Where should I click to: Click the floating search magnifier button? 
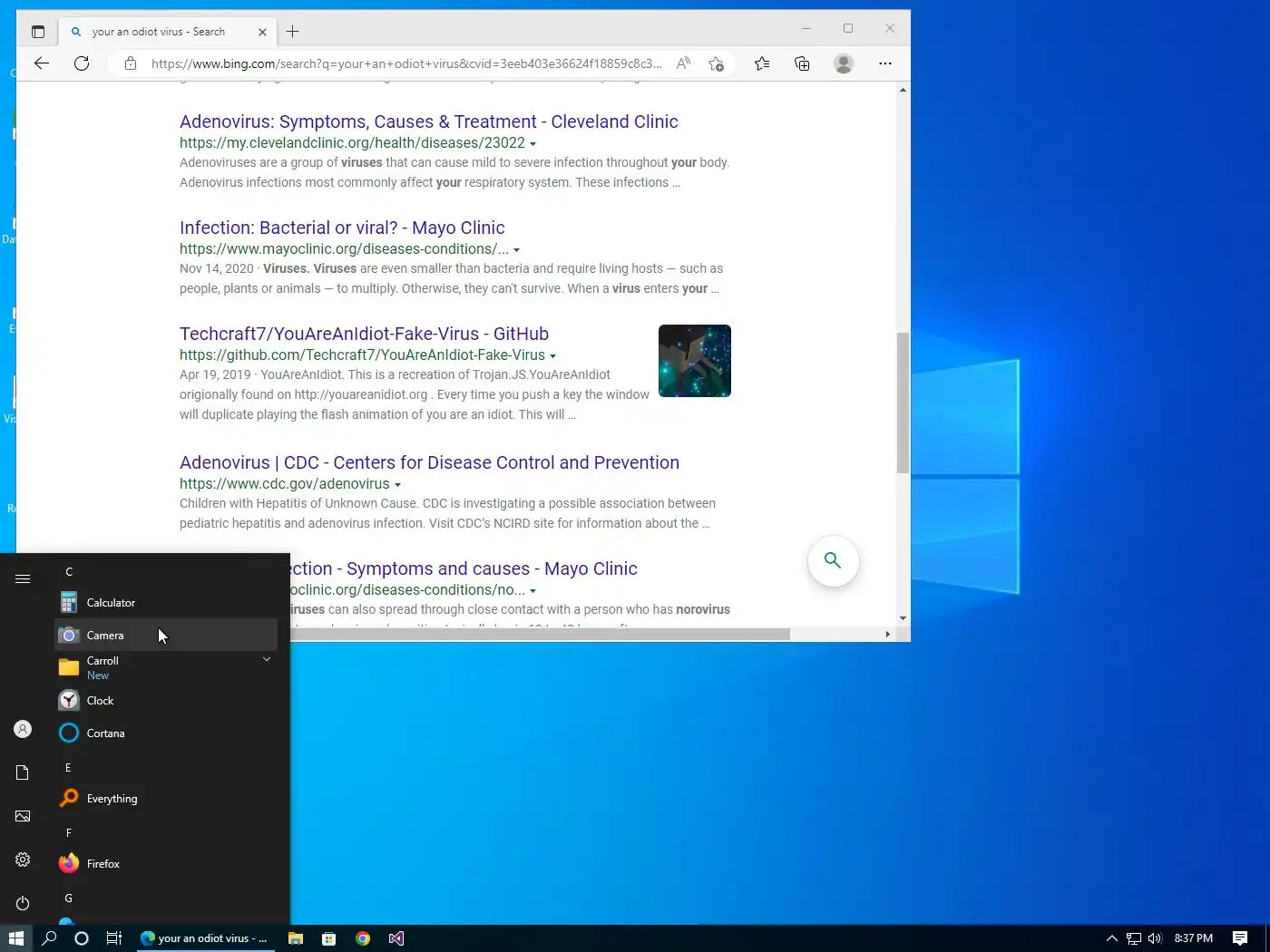click(x=833, y=561)
